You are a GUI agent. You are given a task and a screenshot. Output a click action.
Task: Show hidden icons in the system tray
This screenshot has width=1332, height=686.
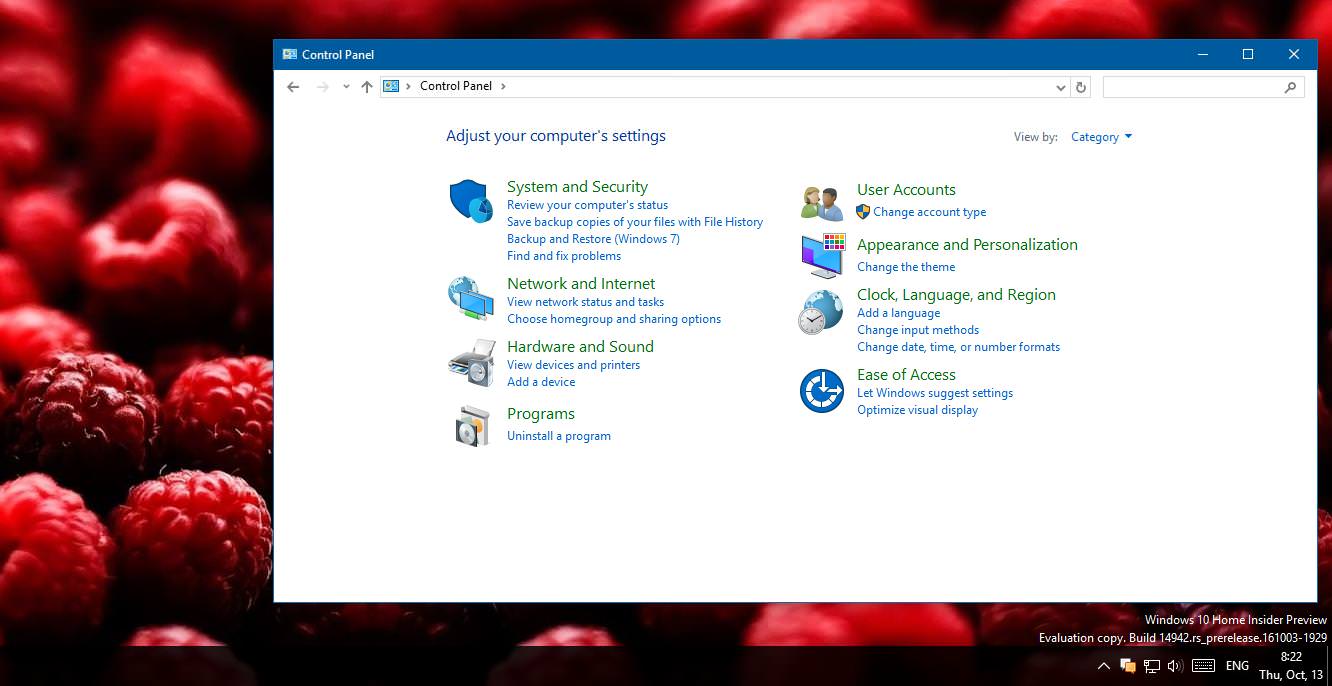[x=1103, y=666]
